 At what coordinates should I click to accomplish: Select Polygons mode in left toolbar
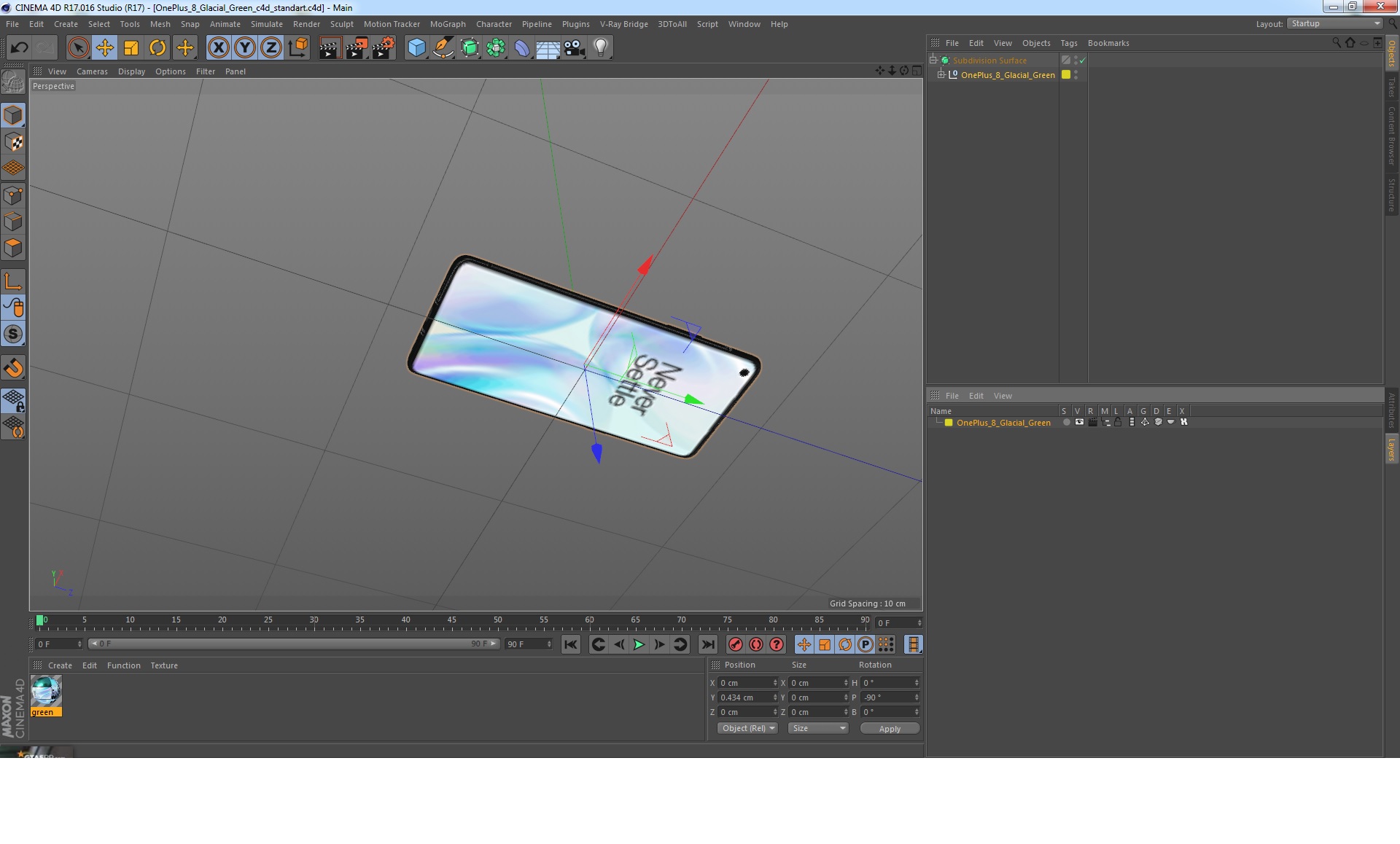coord(13,248)
